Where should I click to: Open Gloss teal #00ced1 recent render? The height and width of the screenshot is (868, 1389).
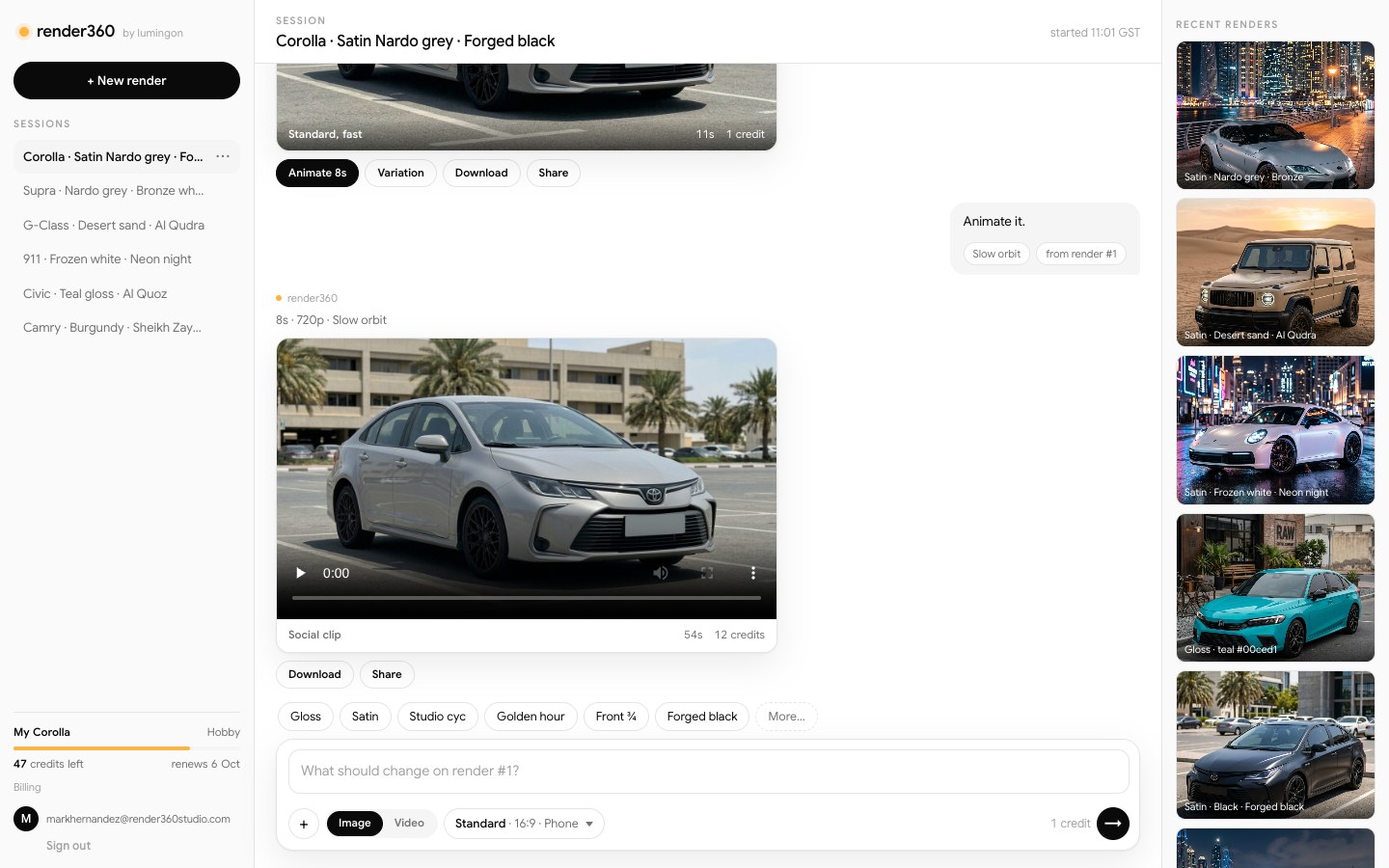[1275, 587]
